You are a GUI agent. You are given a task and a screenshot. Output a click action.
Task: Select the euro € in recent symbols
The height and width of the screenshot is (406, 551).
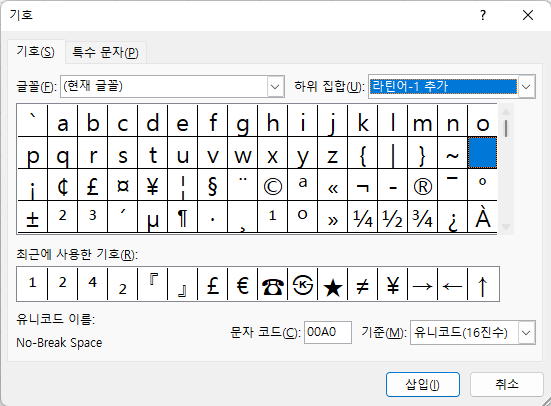[x=242, y=284]
